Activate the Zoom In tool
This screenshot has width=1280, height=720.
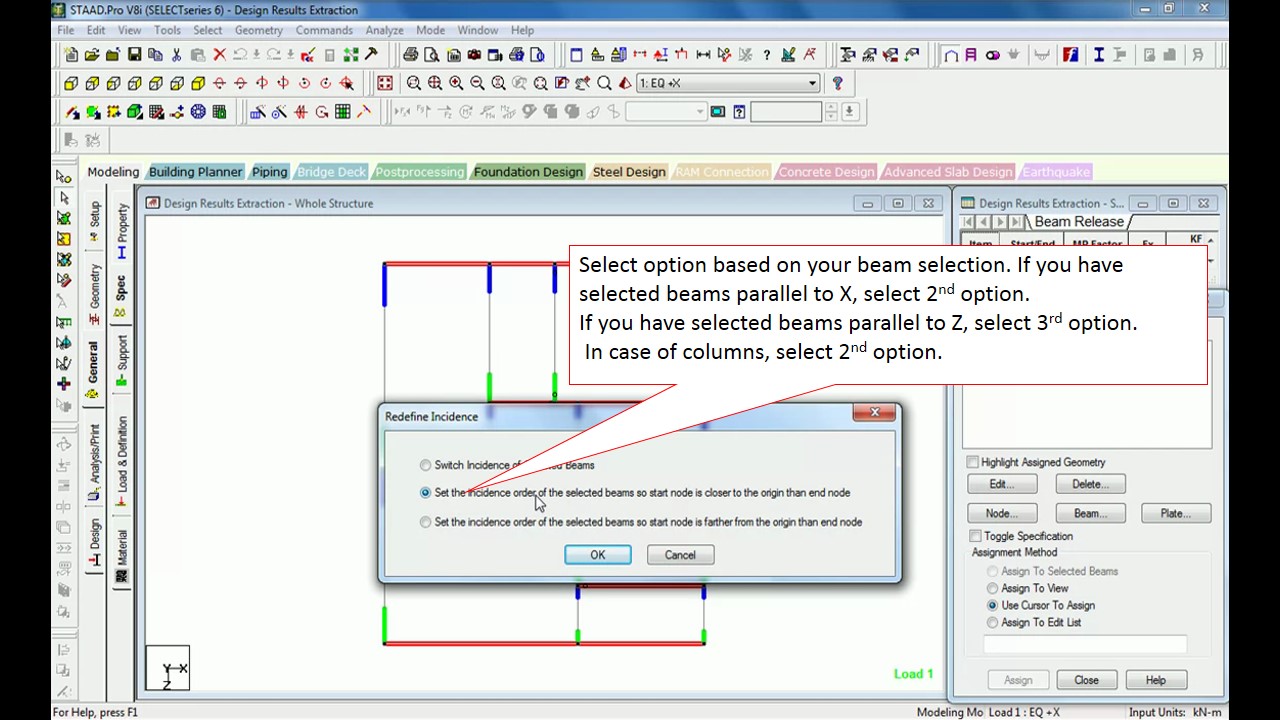point(456,83)
